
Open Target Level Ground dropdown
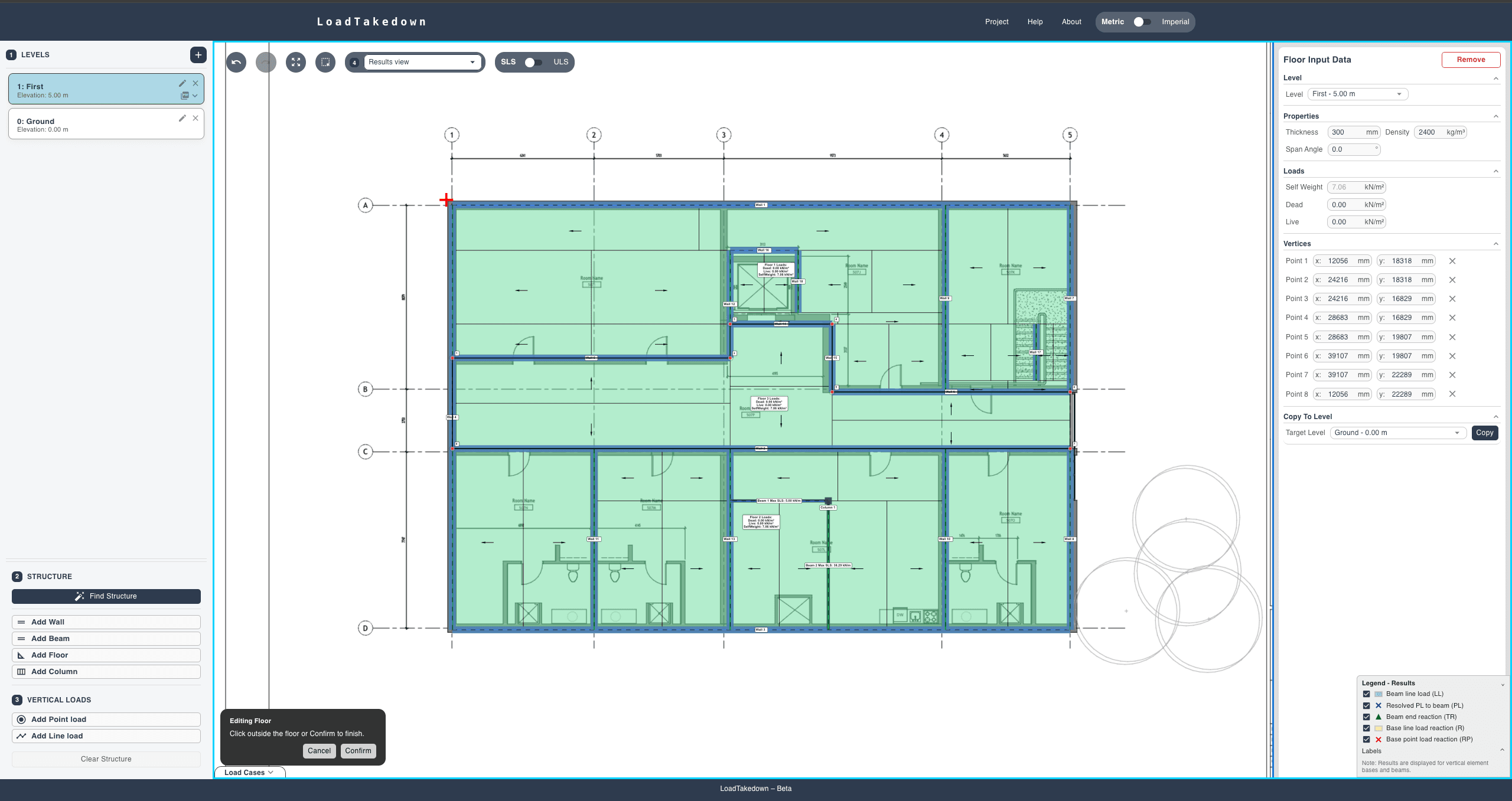pyautogui.click(x=1397, y=433)
